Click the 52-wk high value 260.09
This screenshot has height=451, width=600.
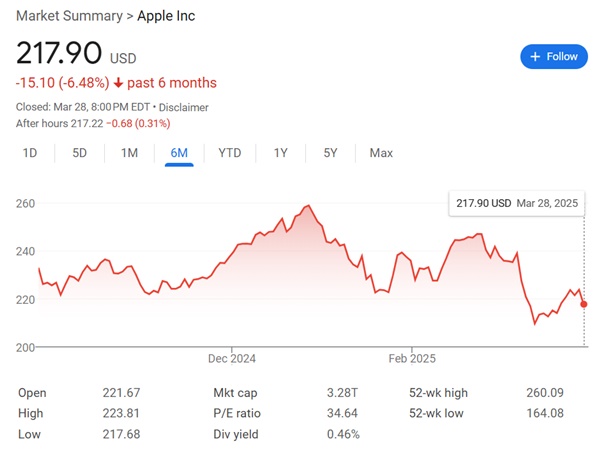(546, 393)
